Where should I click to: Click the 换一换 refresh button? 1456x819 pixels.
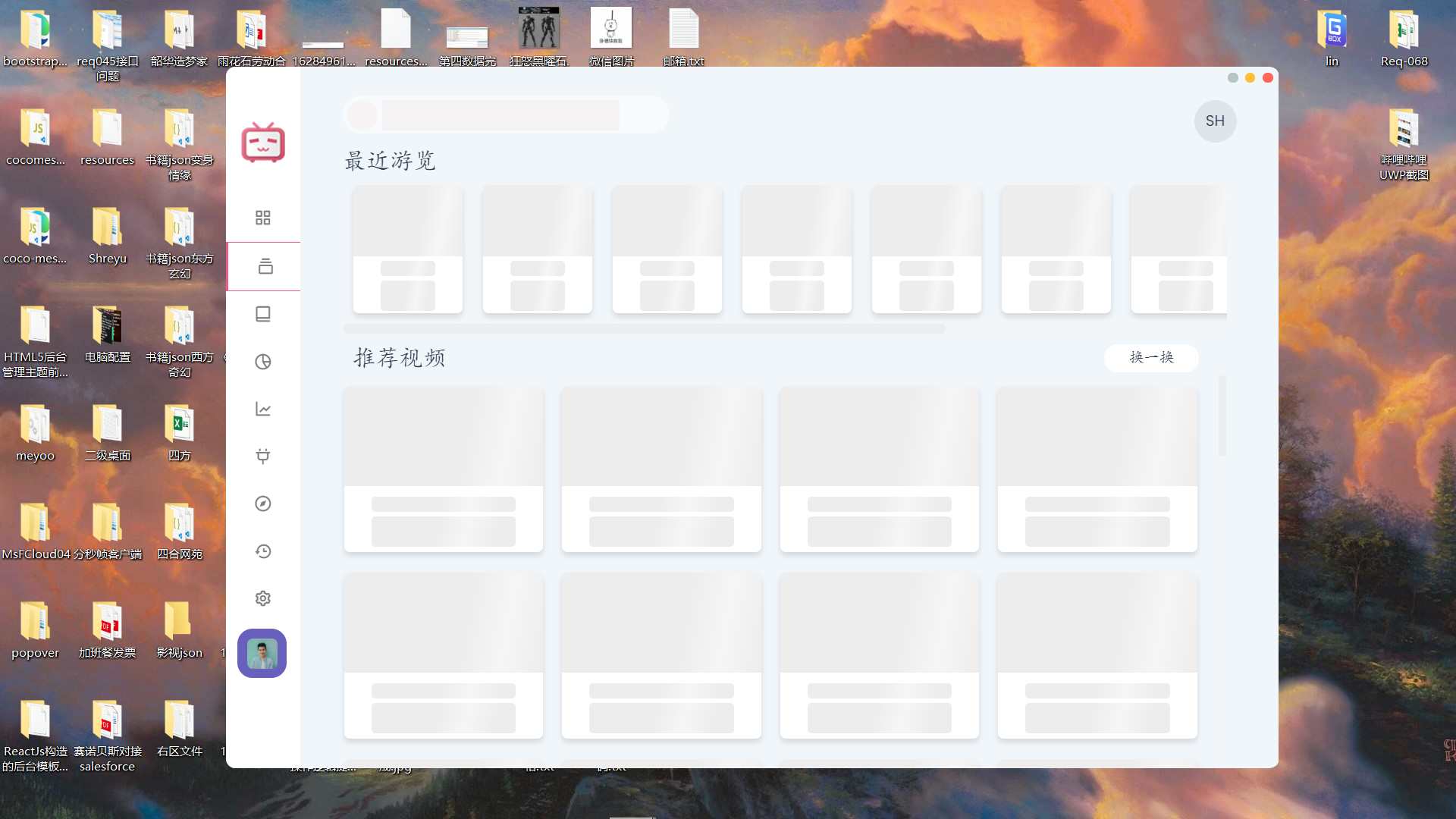click(x=1151, y=357)
